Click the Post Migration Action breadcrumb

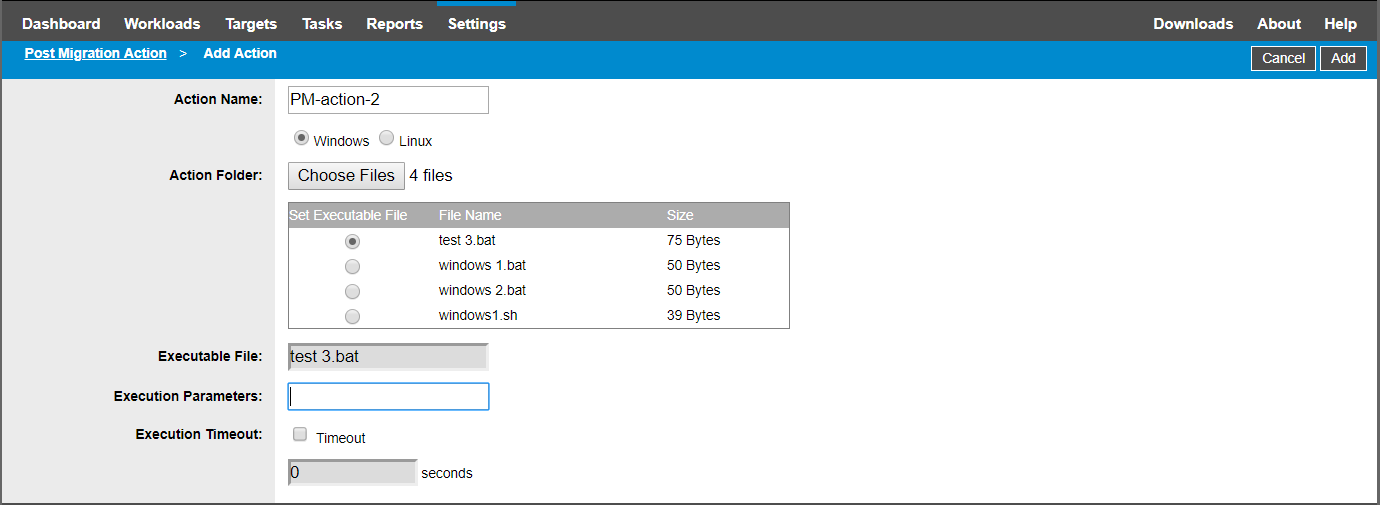(x=96, y=54)
